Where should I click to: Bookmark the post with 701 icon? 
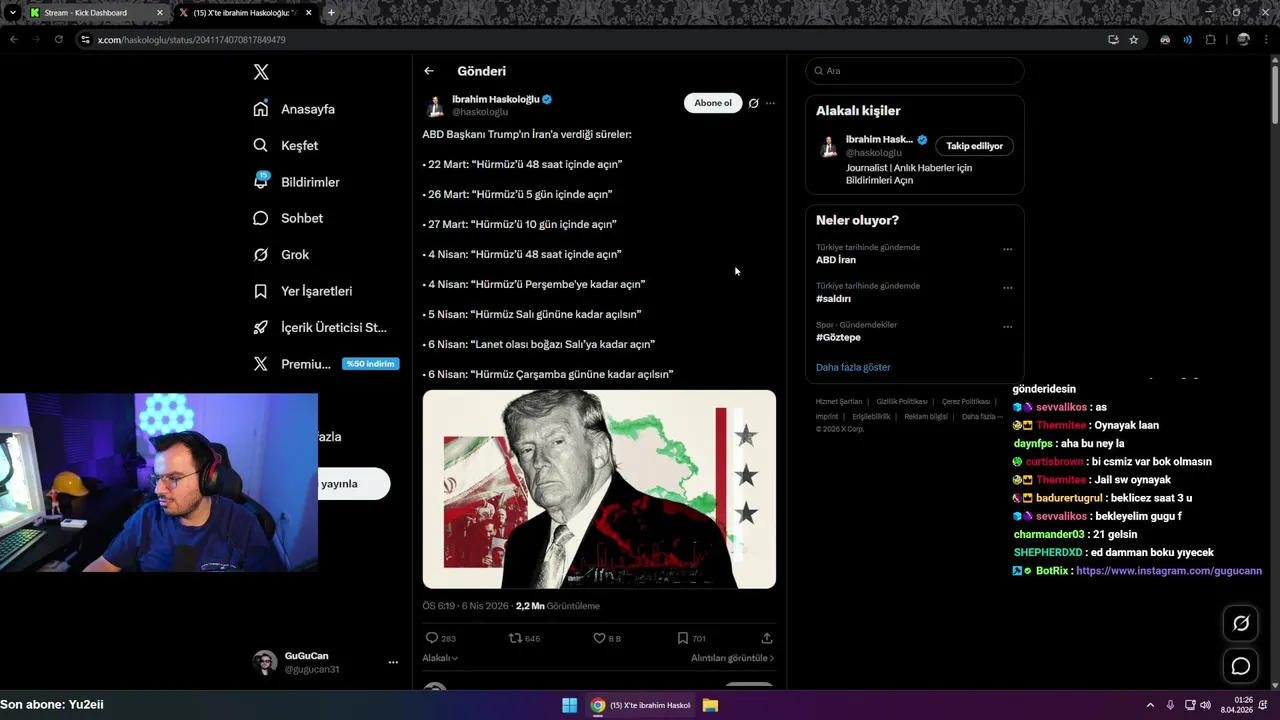pyautogui.click(x=683, y=638)
